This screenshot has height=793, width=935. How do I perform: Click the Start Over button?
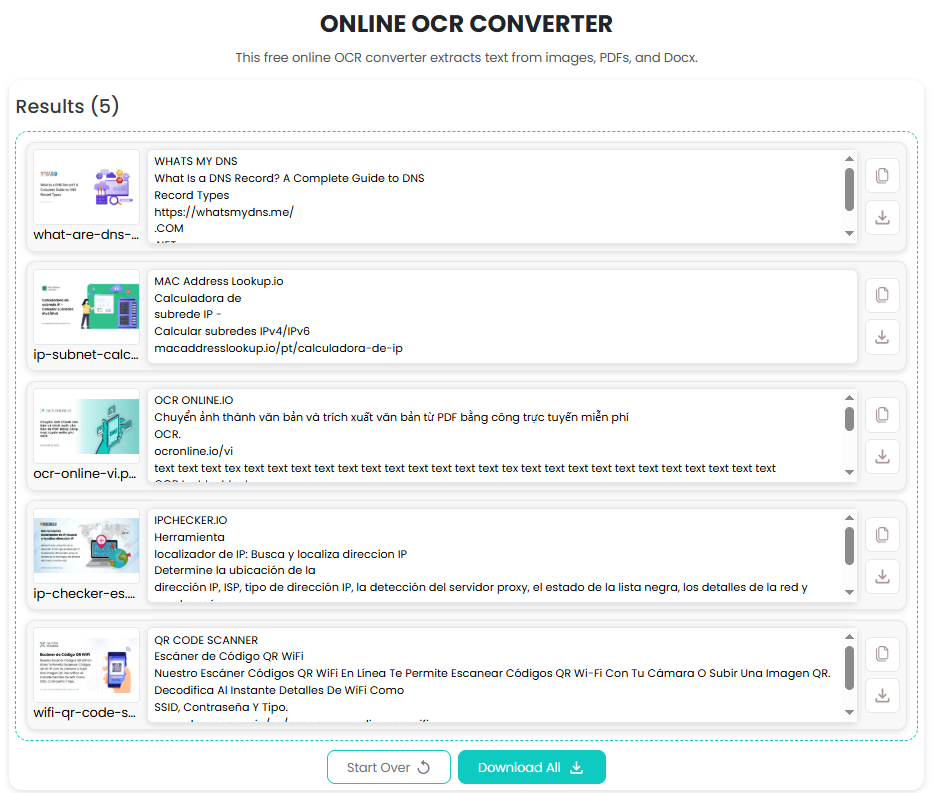coord(389,767)
